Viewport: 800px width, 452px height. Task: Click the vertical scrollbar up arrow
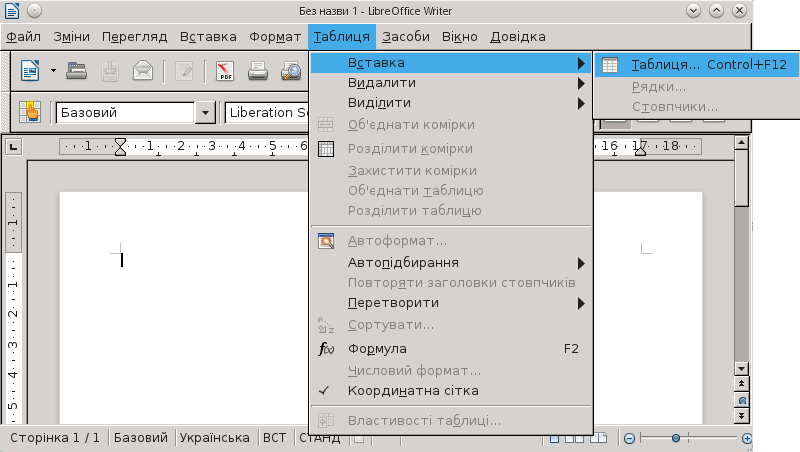(x=741, y=142)
